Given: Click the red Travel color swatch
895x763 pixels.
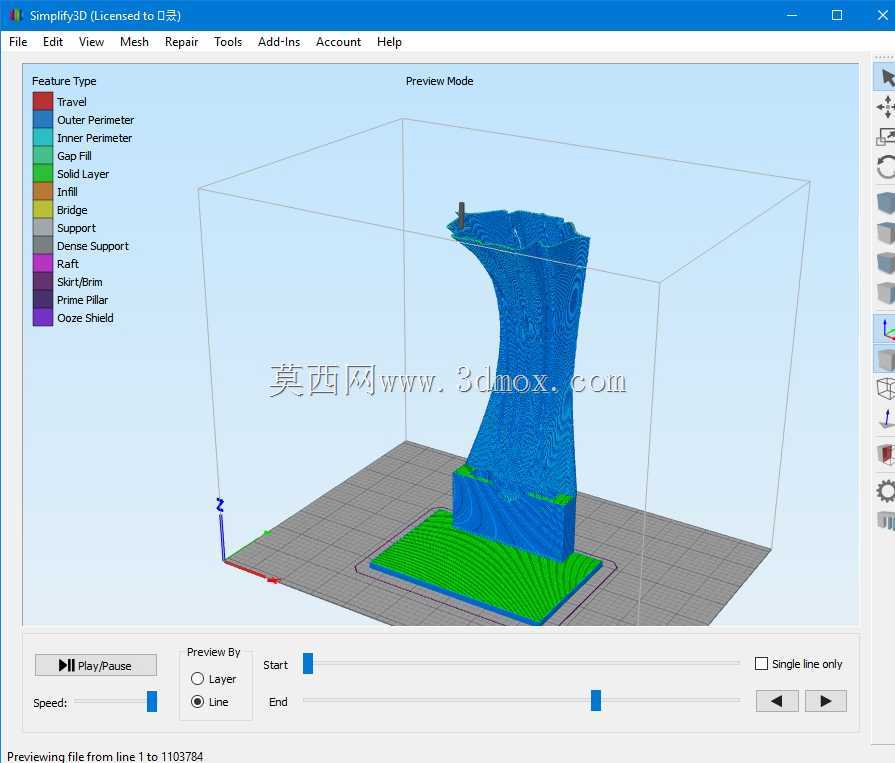Looking at the screenshot, I should [x=43, y=101].
